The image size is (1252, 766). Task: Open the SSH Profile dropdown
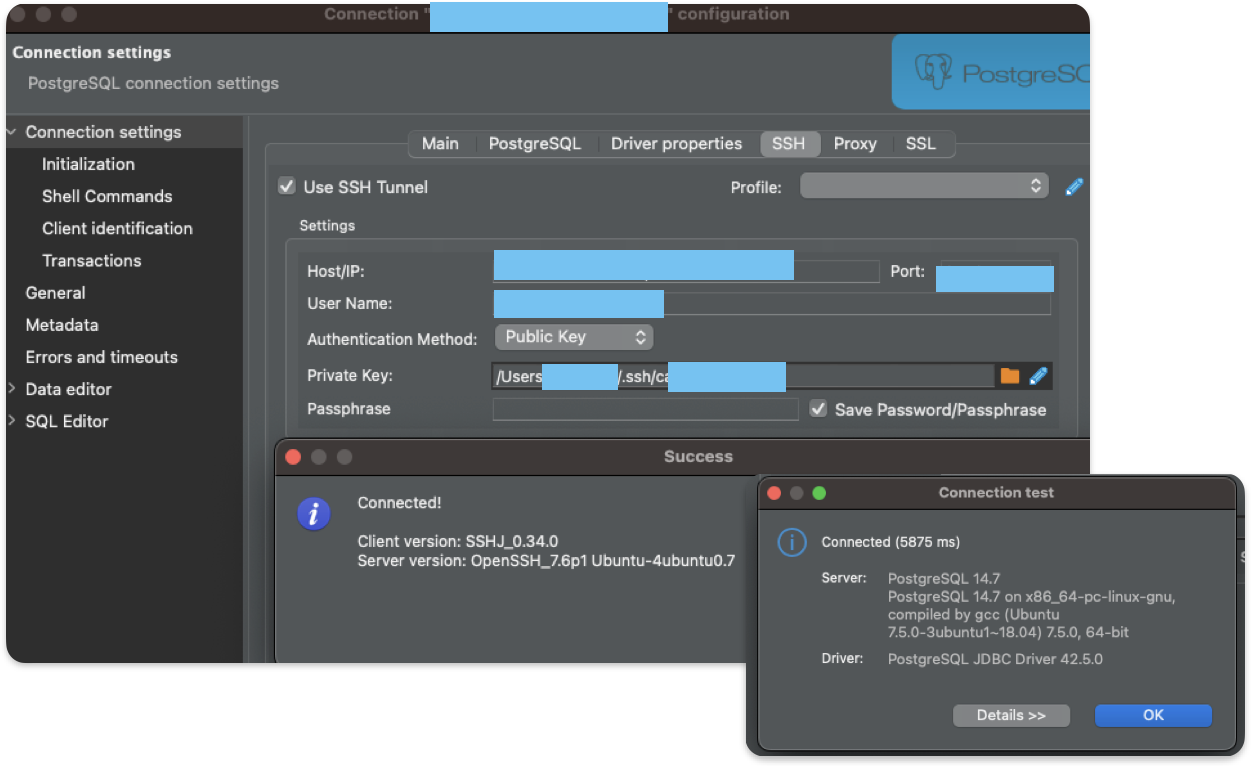click(x=923, y=186)
